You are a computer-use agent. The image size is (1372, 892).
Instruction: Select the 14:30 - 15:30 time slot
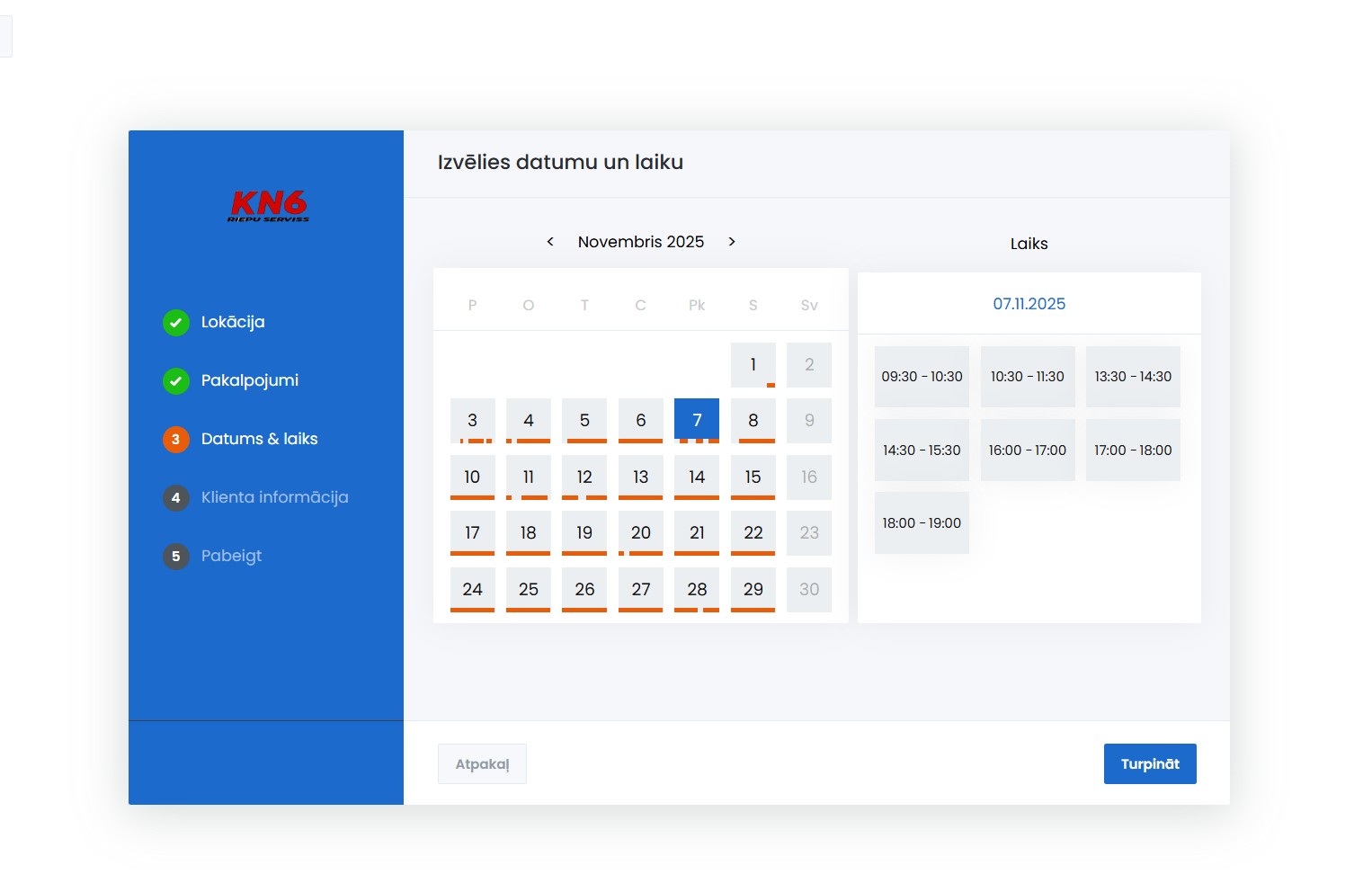tap(922, 450)
